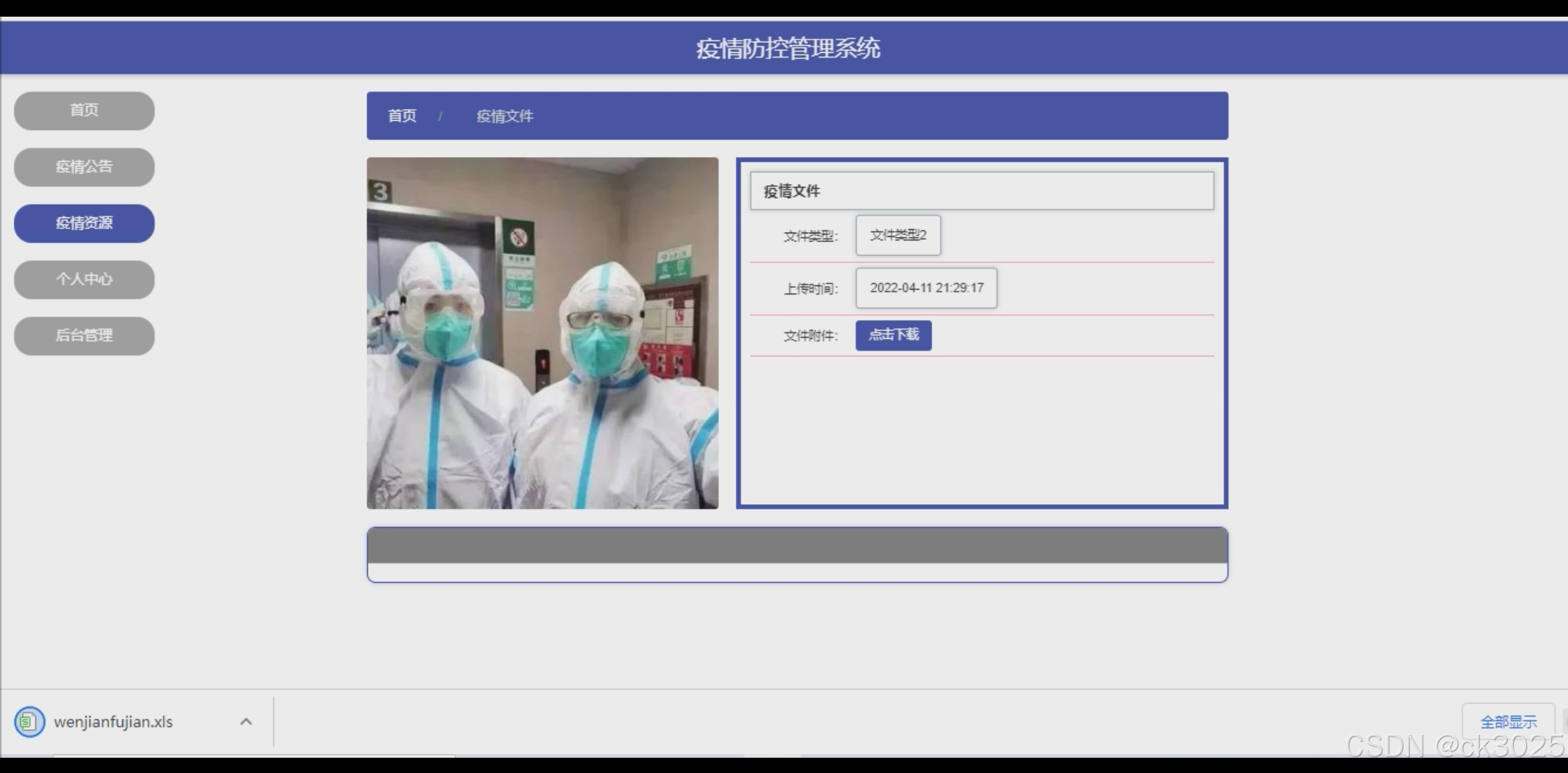Click the 全部显示 show all downloads button

tap(1508, 722)
